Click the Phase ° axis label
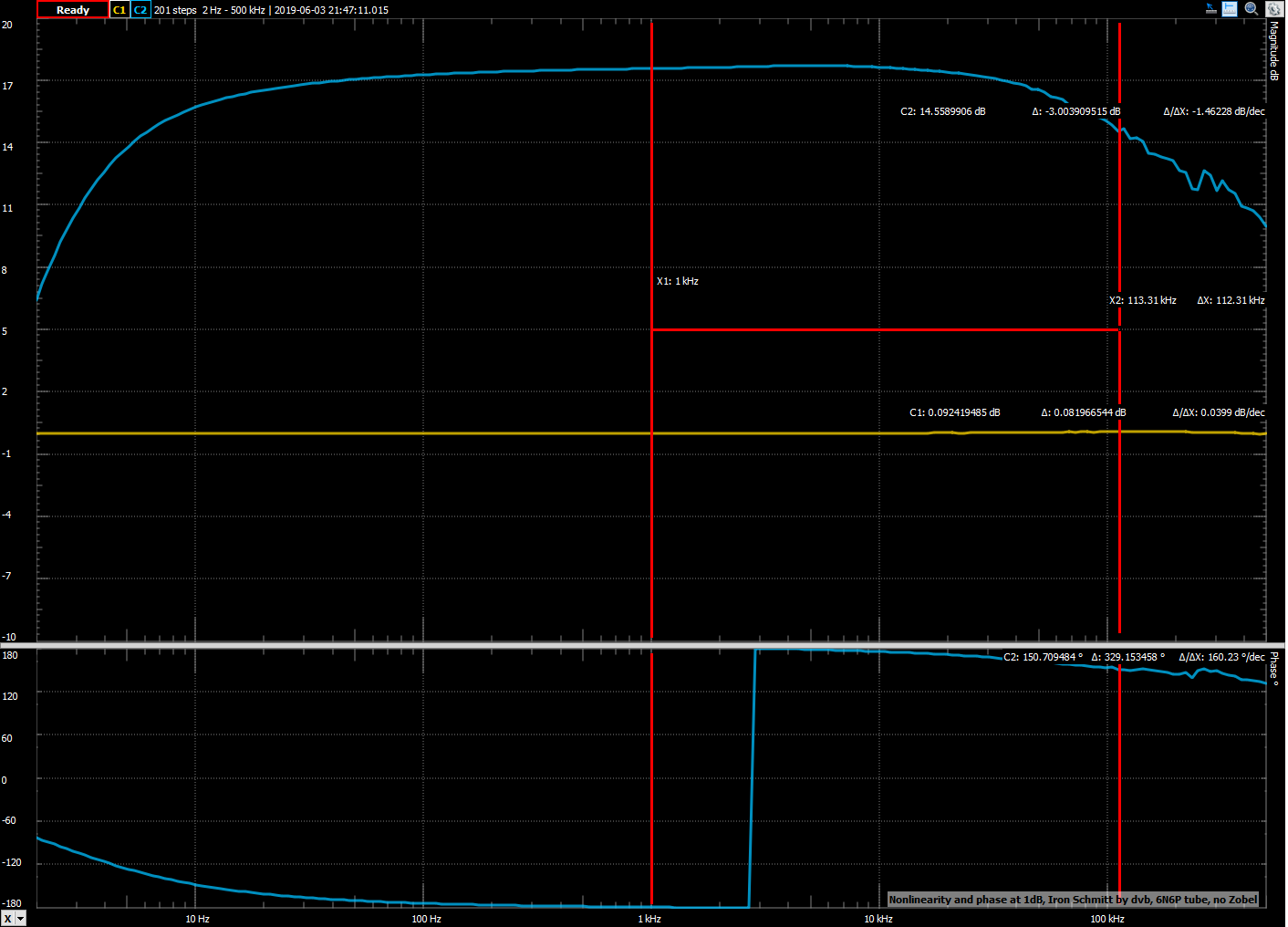 (1274, 669)
